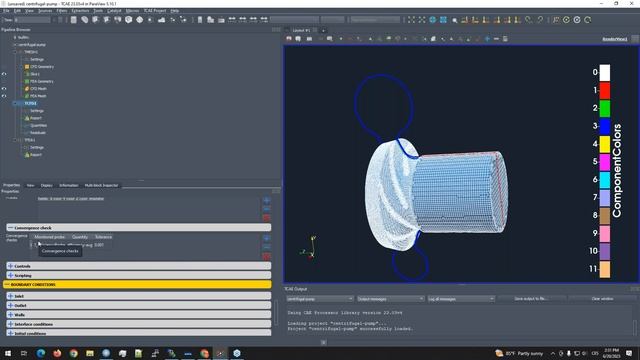Viewport: 640px width, 360px height.
Task: Add a convergence check row with plus button
Action: [x=267, y=238]
